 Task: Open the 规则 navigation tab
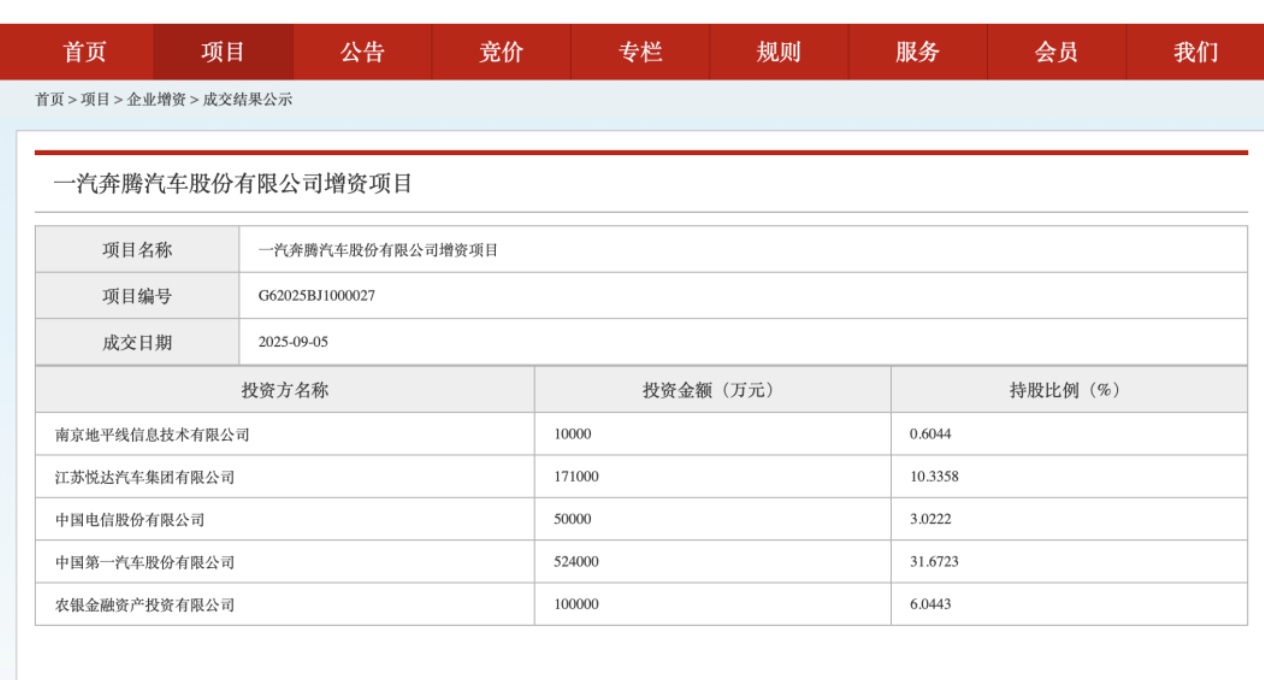779,52
